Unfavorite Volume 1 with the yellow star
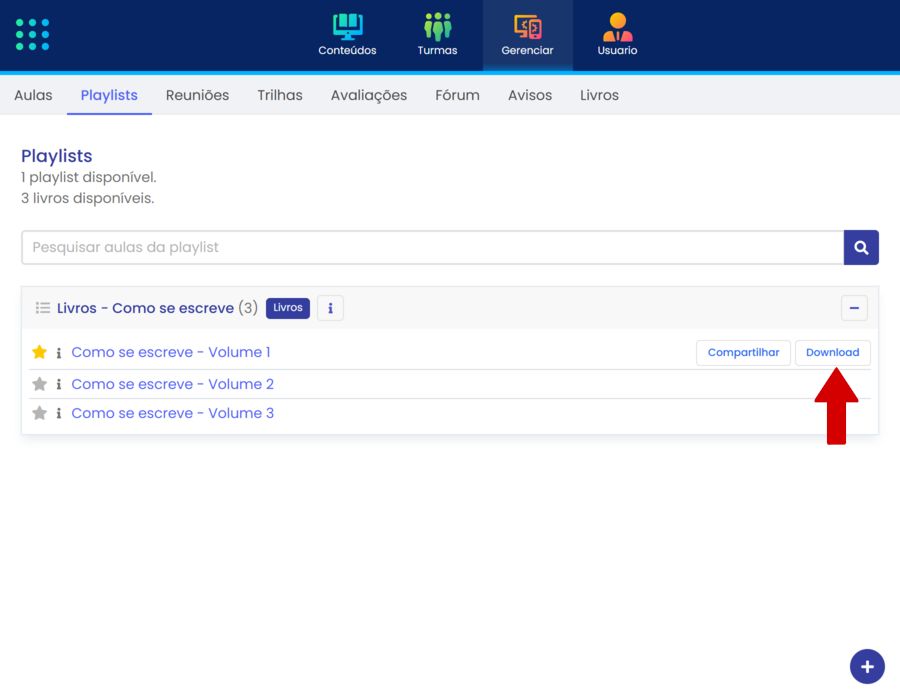Image resolution: width=900 pixels, height=700 pixels. (40, 353)
